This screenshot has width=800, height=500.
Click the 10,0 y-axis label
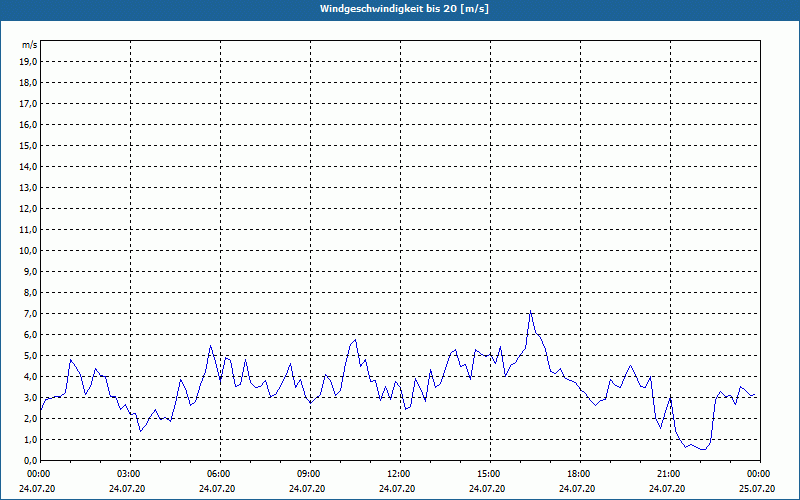click(28, 251)
